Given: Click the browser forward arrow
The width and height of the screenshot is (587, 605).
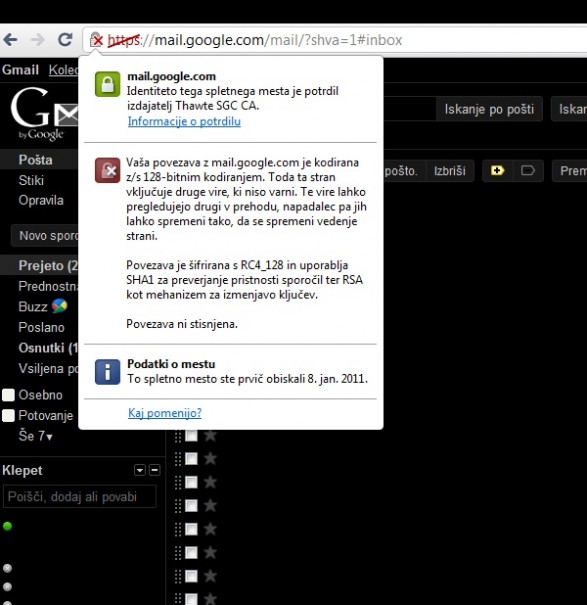Looking at the screenshot, I should (37, 39).
